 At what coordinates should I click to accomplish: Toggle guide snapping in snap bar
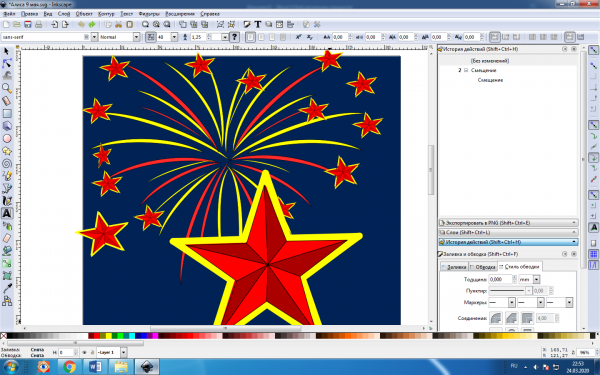tap(593, 265)
